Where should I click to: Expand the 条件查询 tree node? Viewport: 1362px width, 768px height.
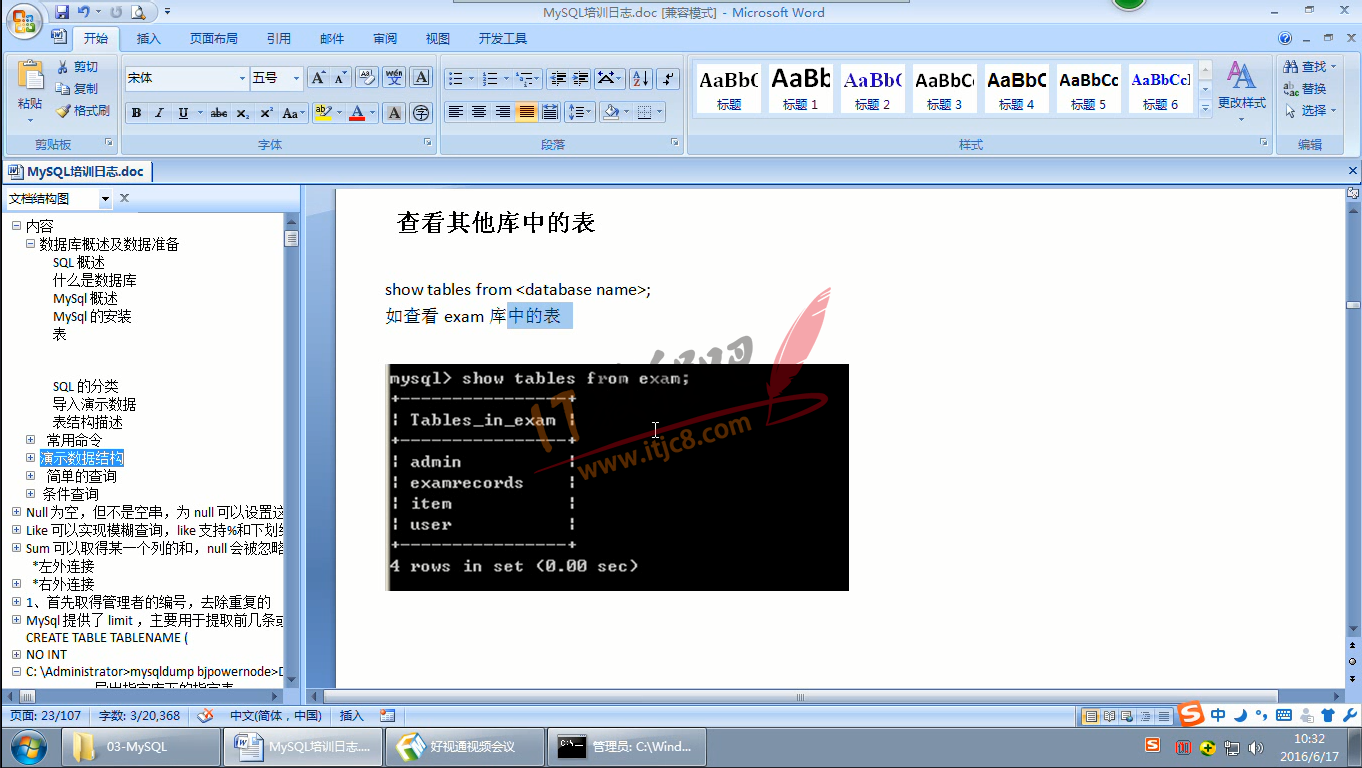tap(30, 494)
